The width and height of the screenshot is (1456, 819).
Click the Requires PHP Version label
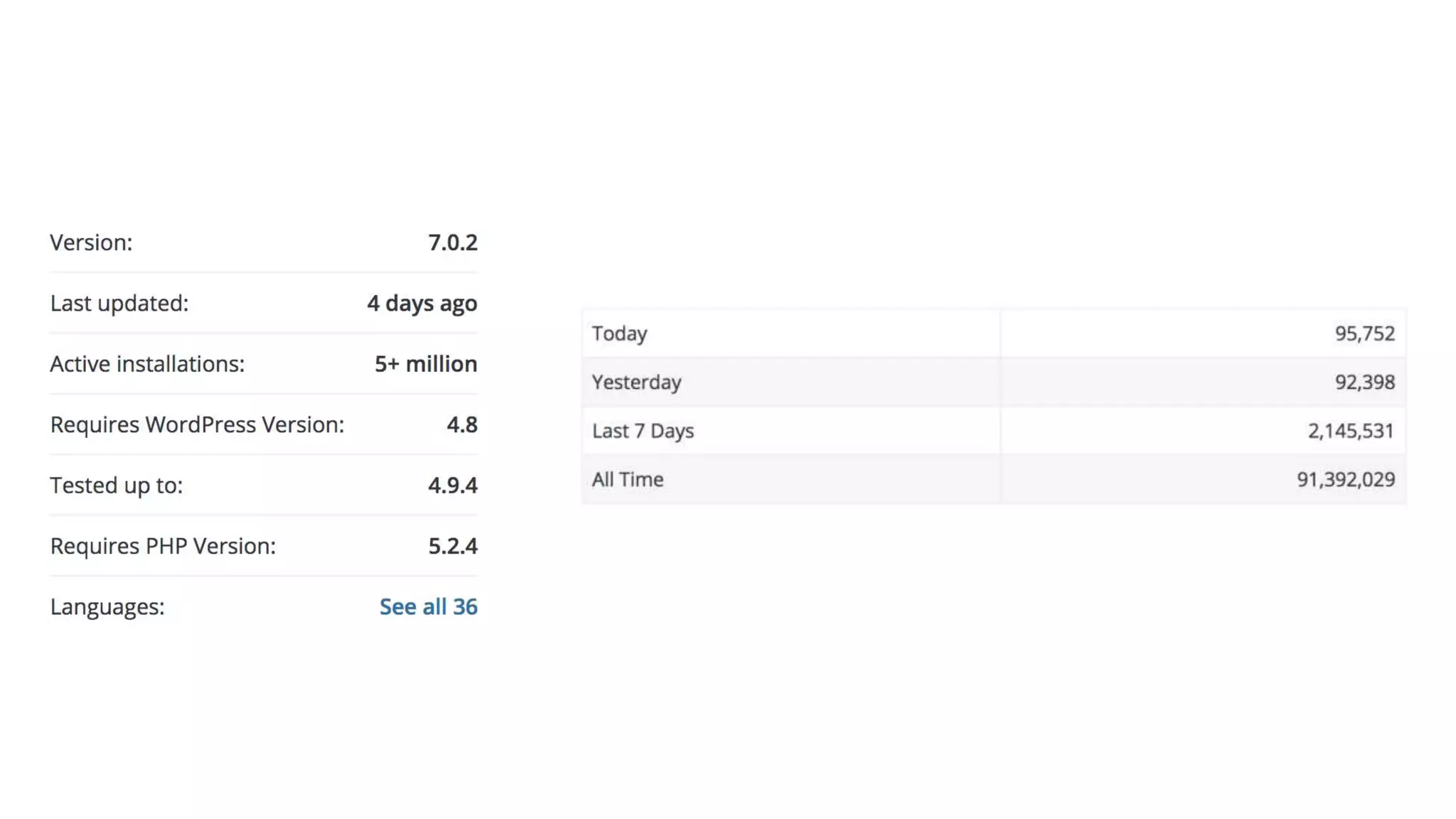pos(163,546)
